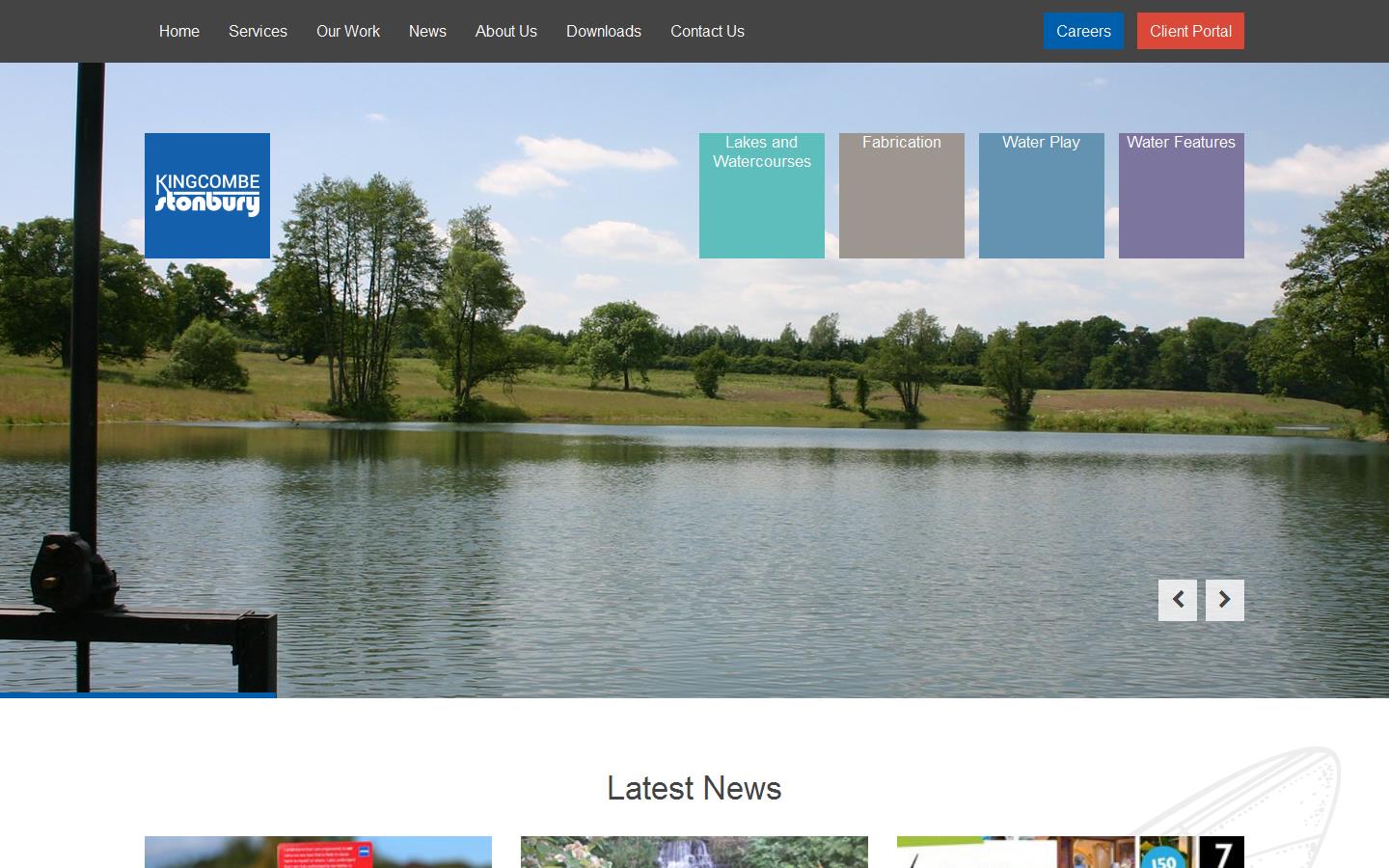Go to the Home page
The image size is (1389, 868).
coord(178,31)
